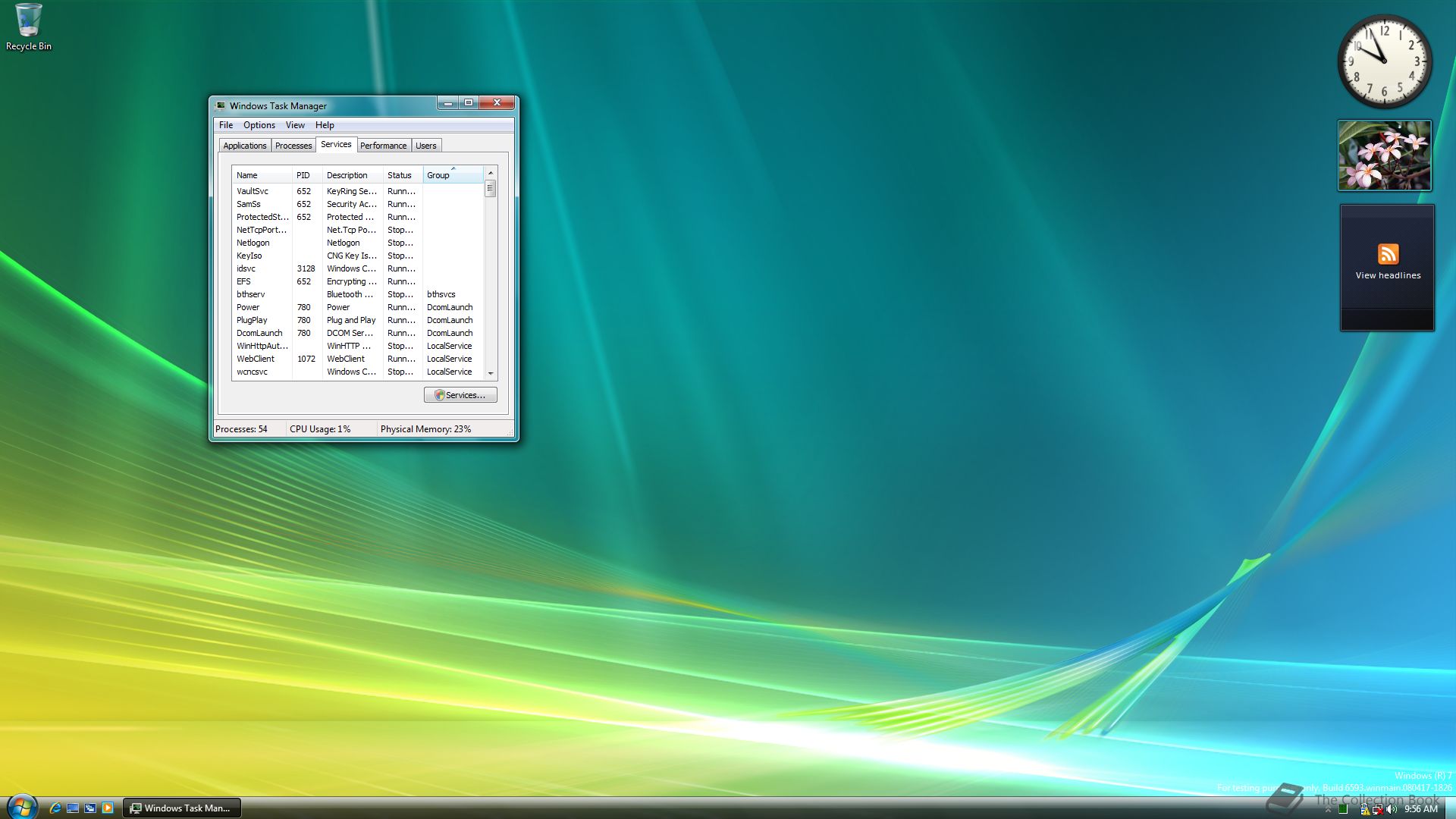Image resolution: width=1456 pixels, height=819 pixels.
Task: Sort services by Description column header
Action: [353, 175]
